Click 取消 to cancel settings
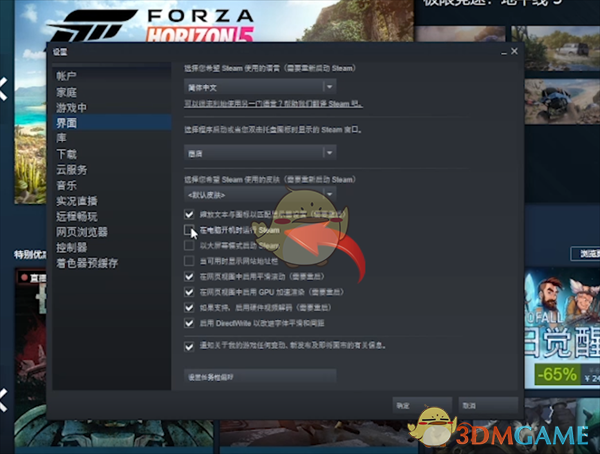This screenshot has height=454, width=600. (488, 405)
